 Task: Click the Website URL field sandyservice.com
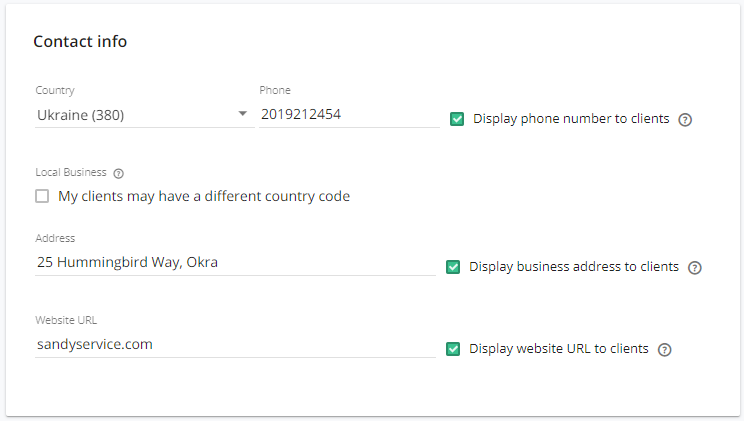tap(235, 345)
